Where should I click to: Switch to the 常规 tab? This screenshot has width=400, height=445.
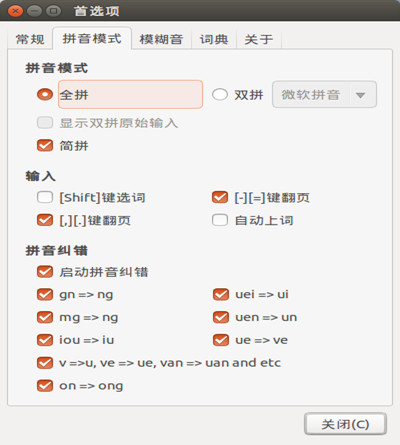pos(30,39)
